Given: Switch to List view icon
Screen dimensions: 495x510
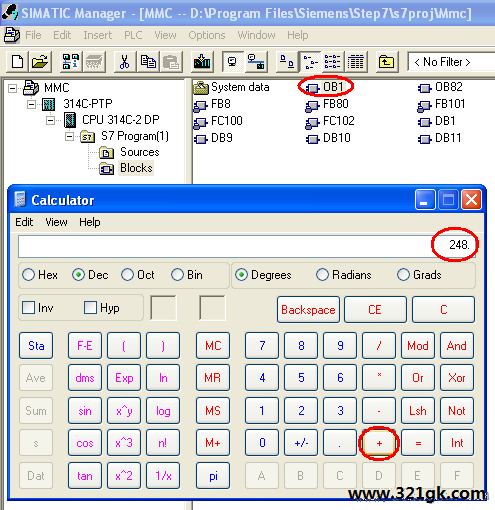Looking at the screenshot, I should (x=333, y=62).
